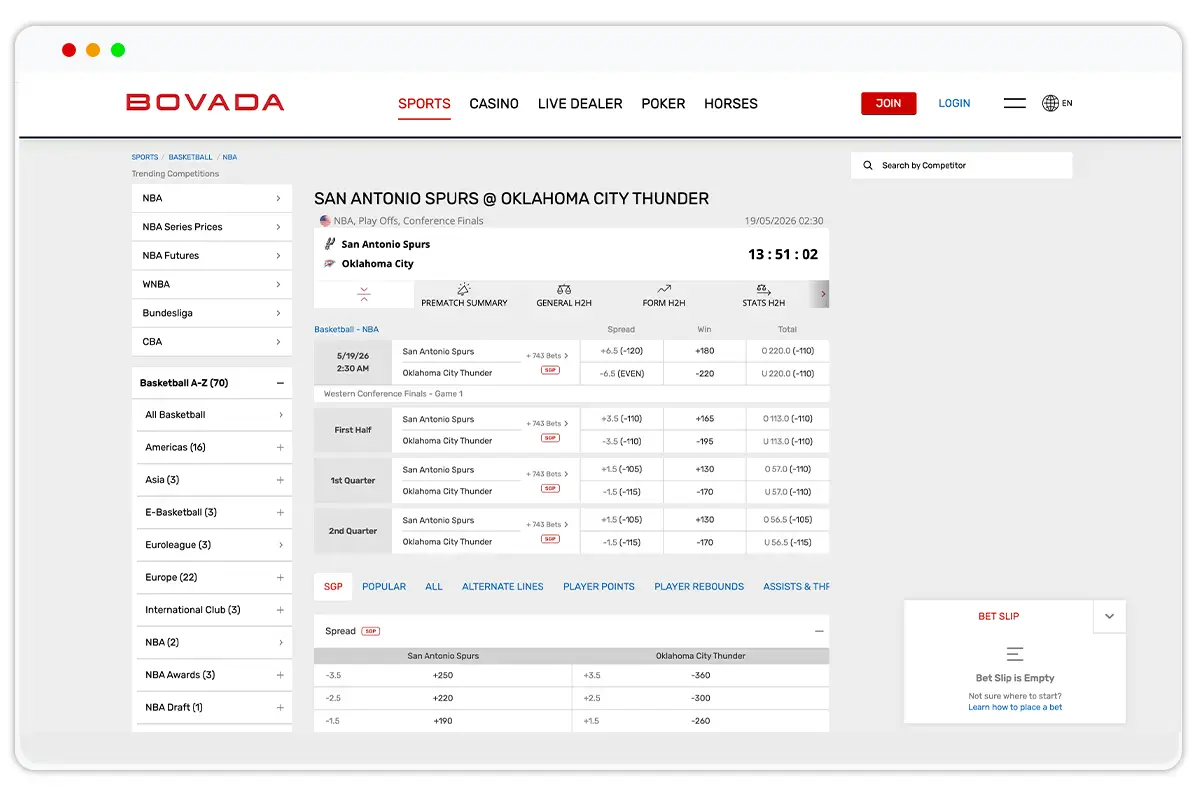
Task: Click SGP badge beside Spread heading
Action: (371, 632)
